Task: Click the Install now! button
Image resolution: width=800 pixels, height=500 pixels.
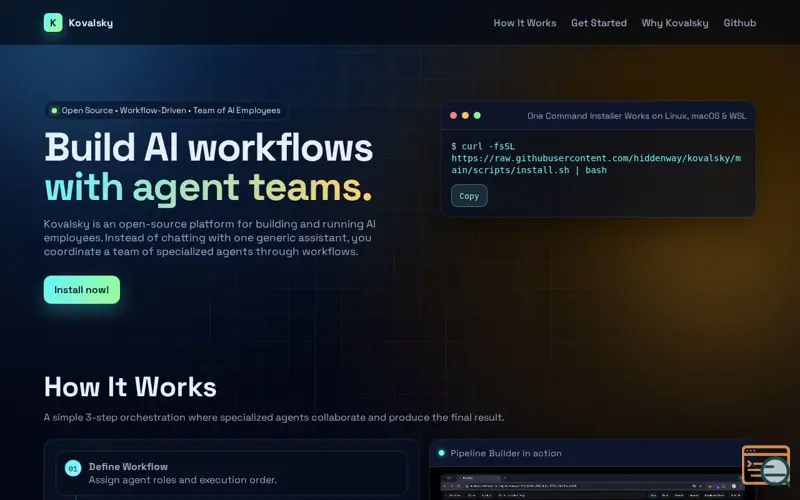Action: tap(82, 290)
